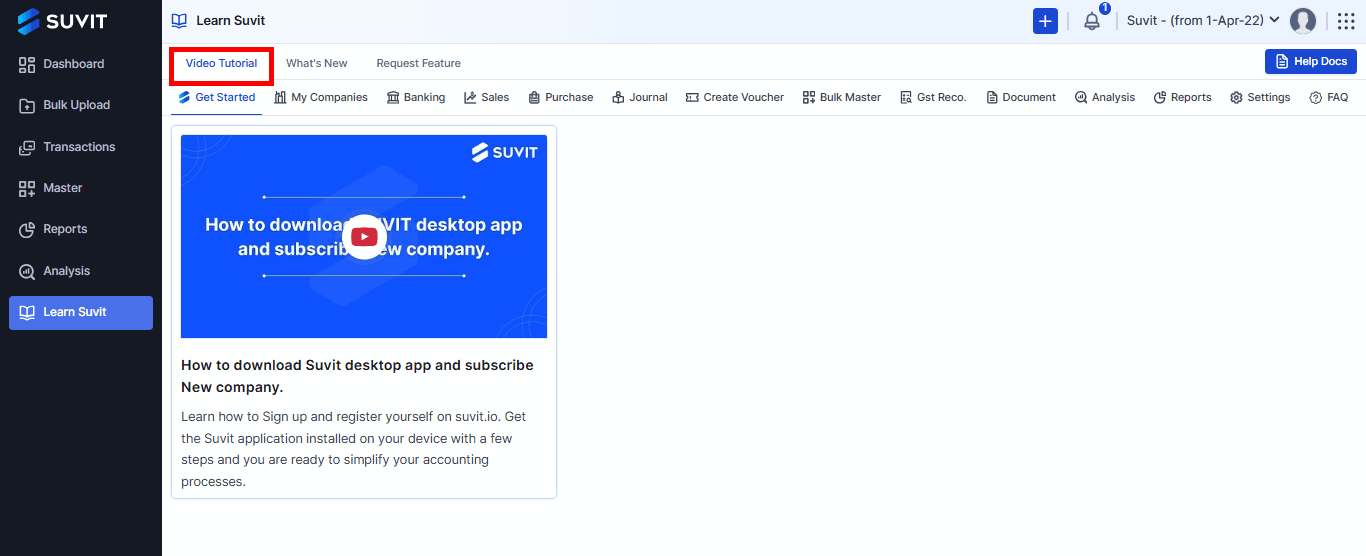Select the Banking category tab
Viewport: 1366px width, 556px height.
416,97
